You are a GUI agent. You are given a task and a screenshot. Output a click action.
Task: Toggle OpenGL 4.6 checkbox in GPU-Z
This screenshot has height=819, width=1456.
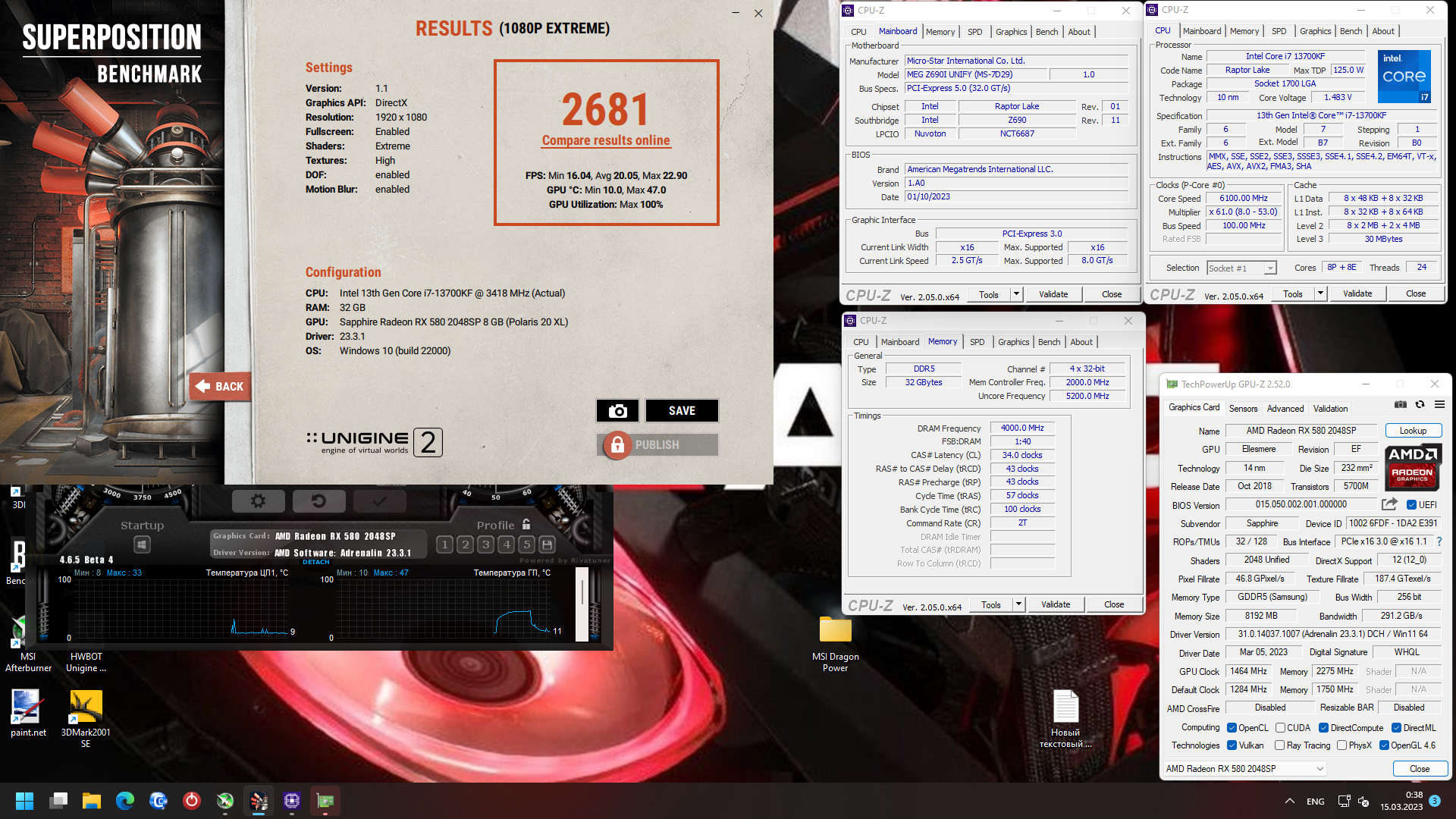(x=1384, y=745)
